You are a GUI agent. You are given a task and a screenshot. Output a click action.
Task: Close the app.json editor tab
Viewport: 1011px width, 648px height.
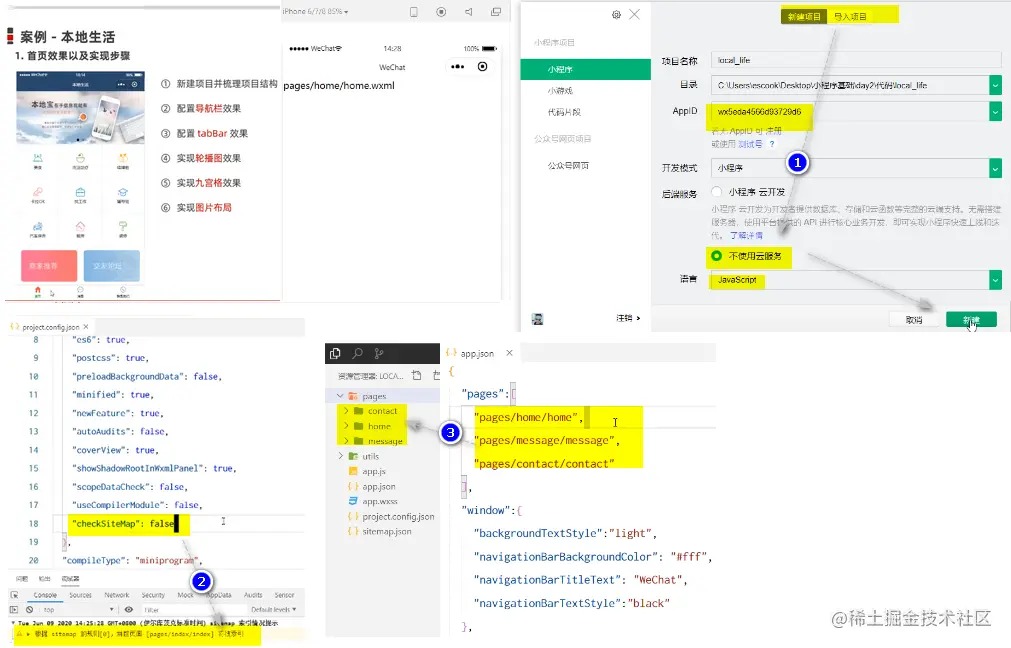coord(509,353)
